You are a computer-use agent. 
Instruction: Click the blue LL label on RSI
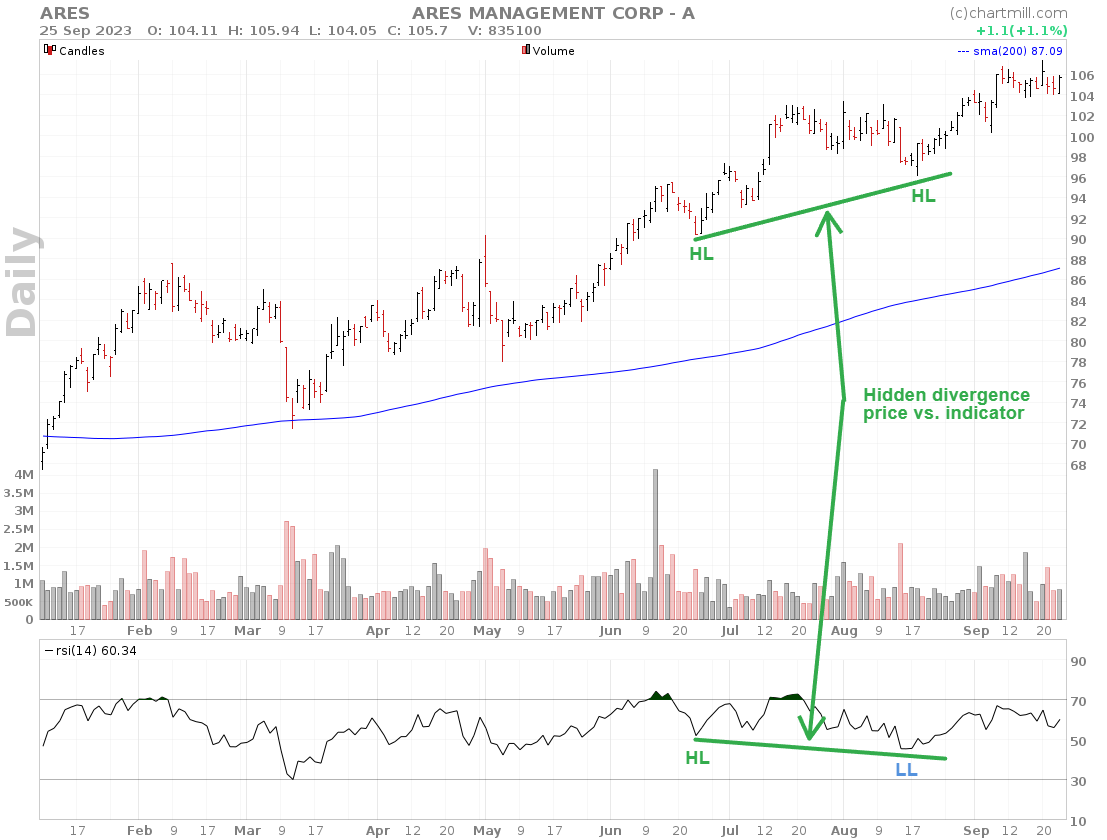point(906,769)
